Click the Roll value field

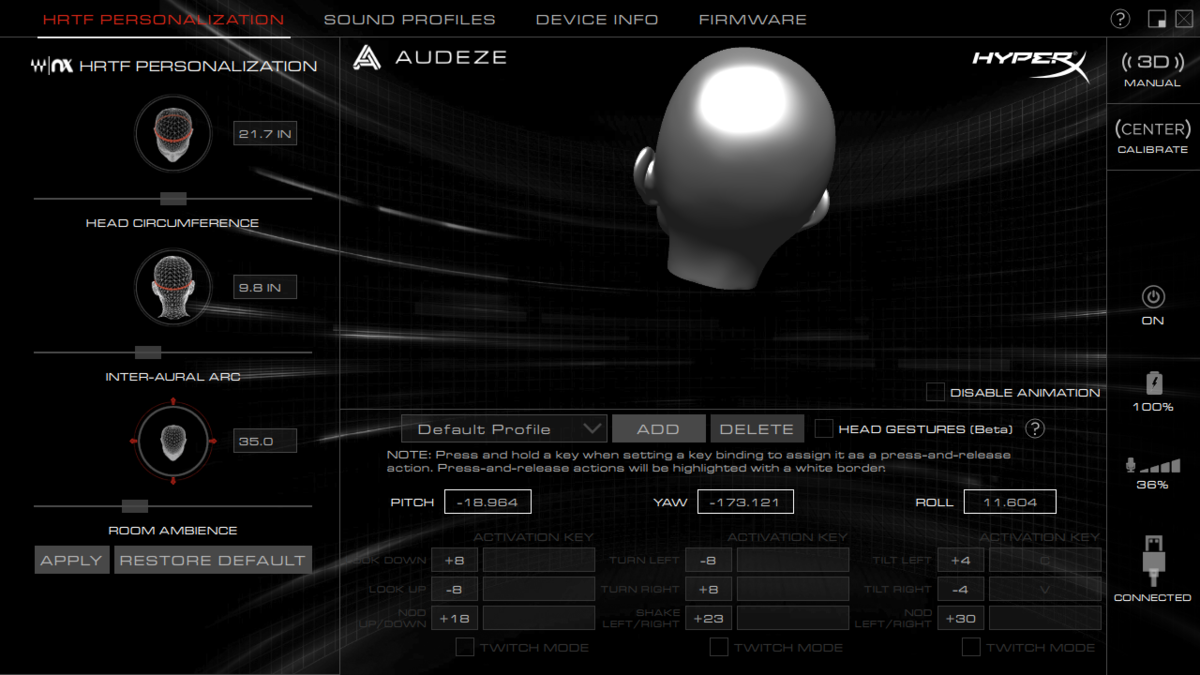pyautogui.click(x=1010, y=502)
